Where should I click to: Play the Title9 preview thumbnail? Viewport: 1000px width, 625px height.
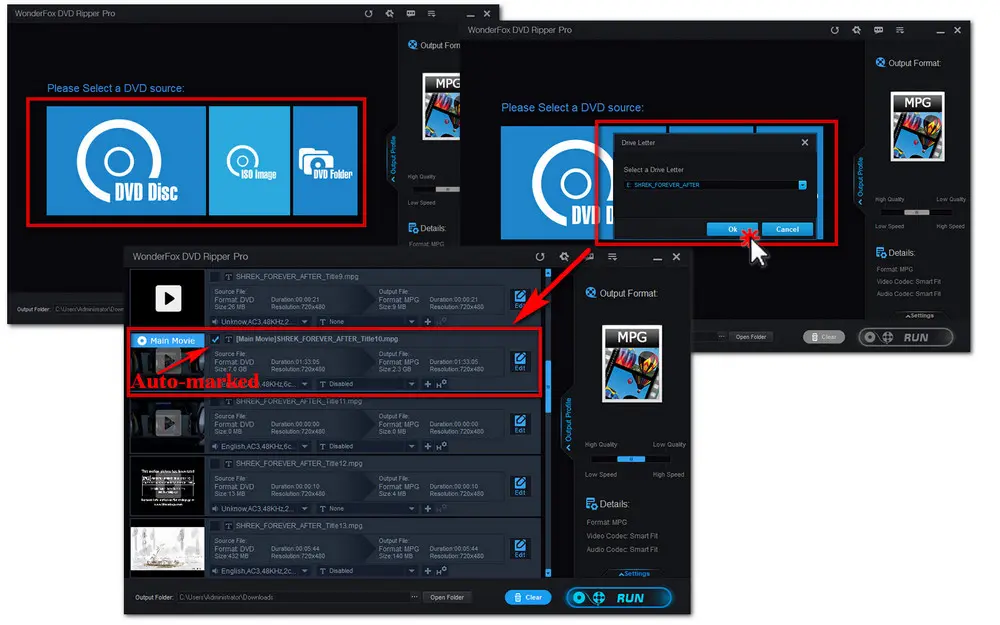point(168,298)
